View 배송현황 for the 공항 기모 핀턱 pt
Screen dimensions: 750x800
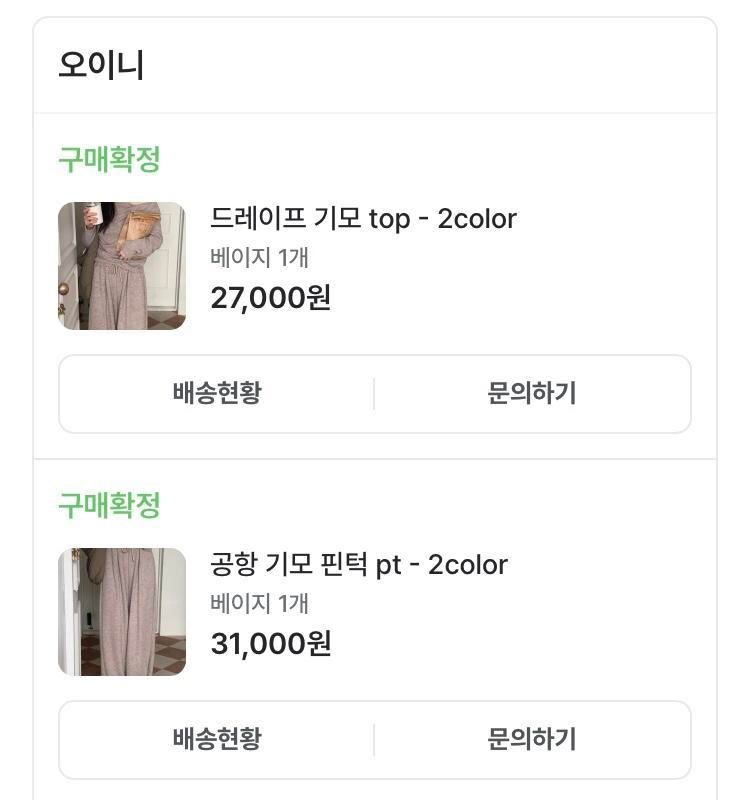coord(217,739)
